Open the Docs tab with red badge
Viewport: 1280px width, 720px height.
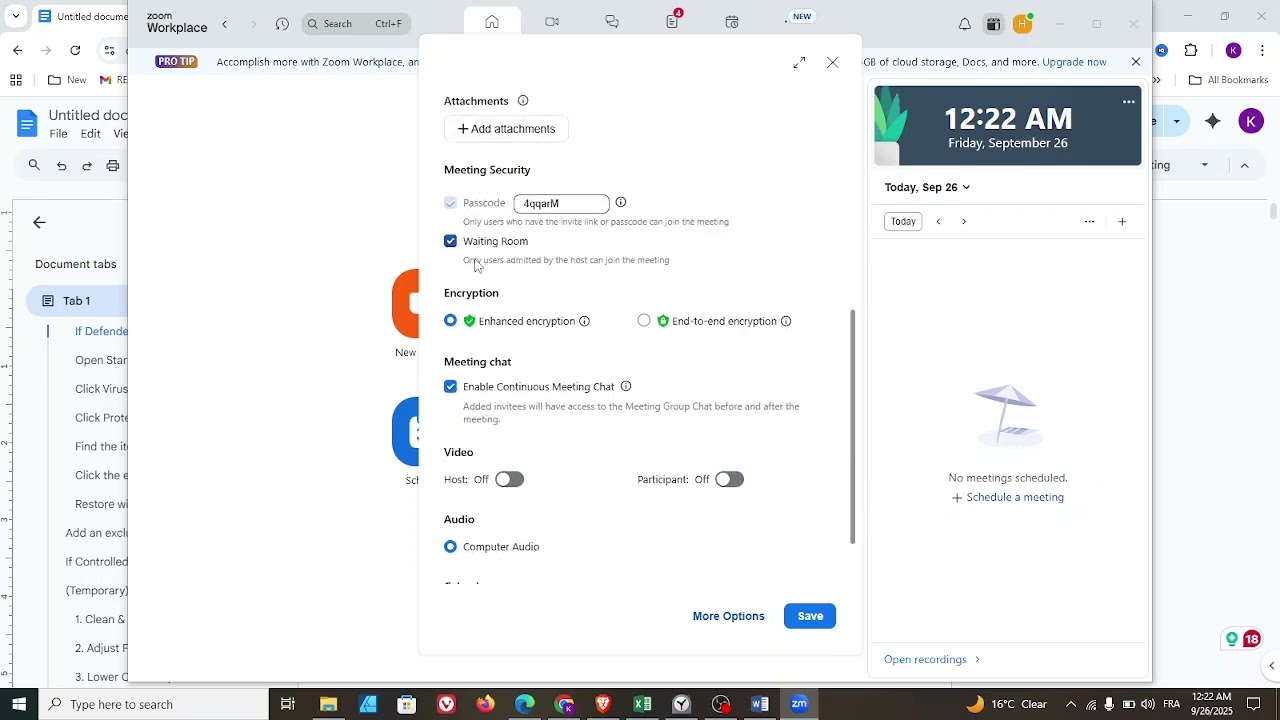673,21
